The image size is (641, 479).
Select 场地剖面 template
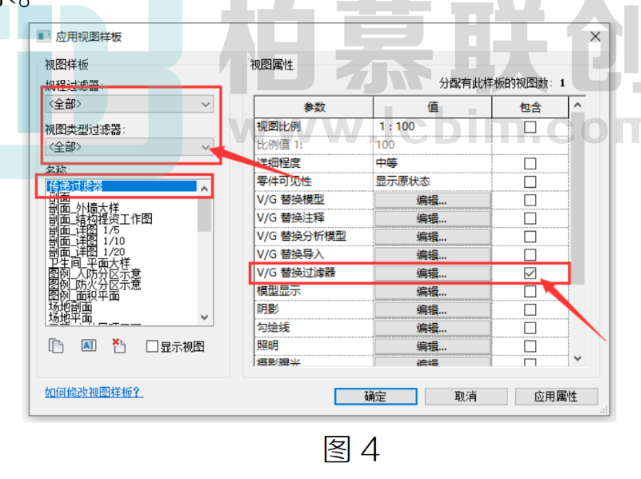[70, 307]
